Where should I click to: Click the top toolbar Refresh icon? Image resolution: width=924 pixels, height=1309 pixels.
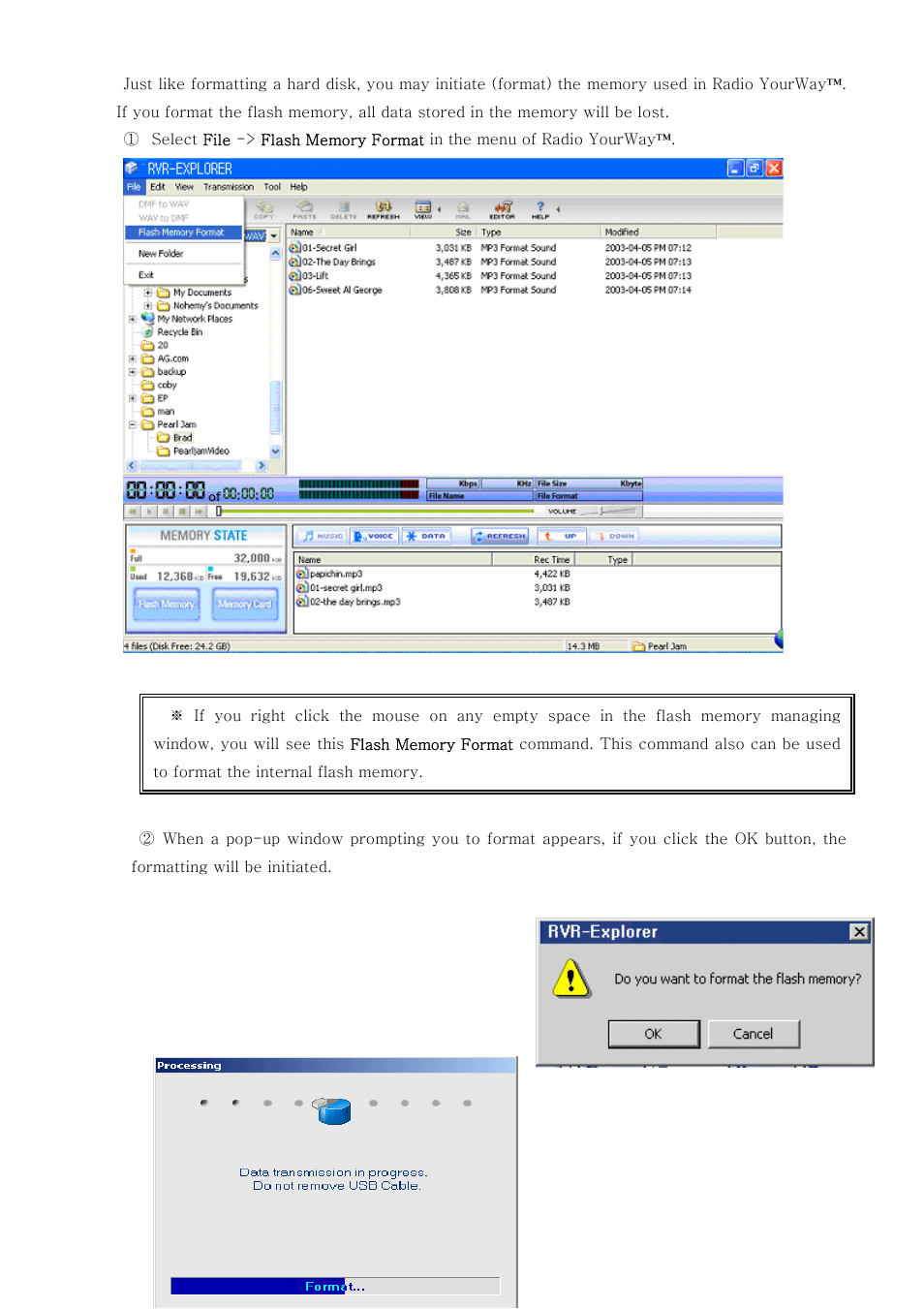point(384,209)
